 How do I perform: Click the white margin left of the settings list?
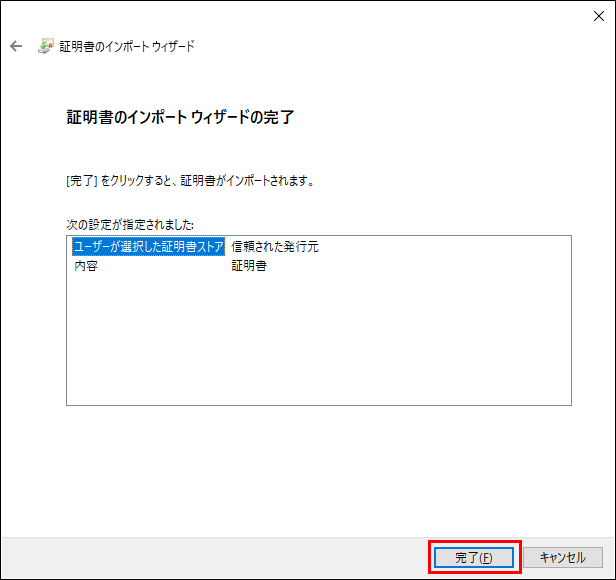pyautogui.click(x=33, y=320)
